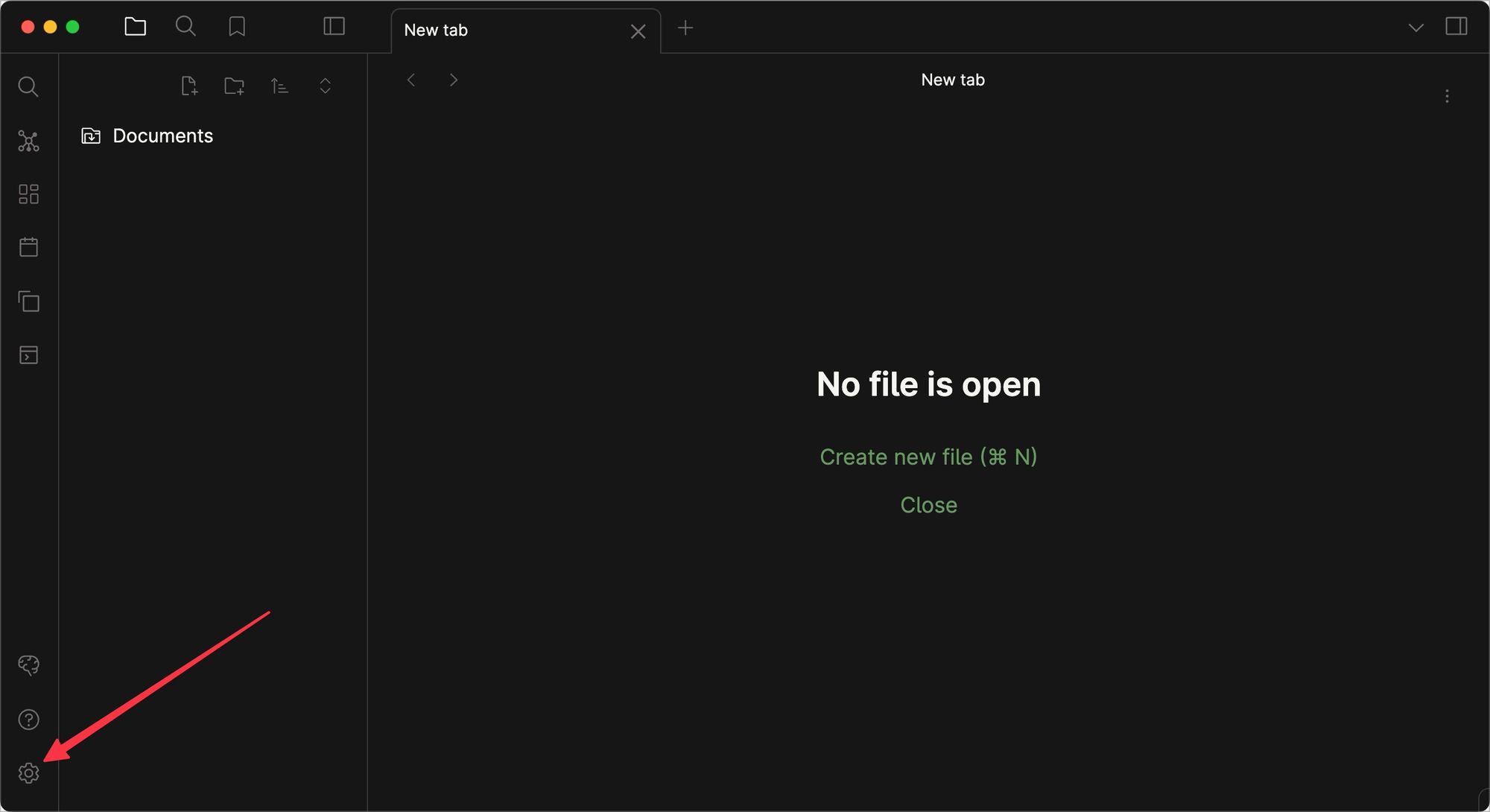Open the tab list chevron dropdown

click(x=1414, y=26)
